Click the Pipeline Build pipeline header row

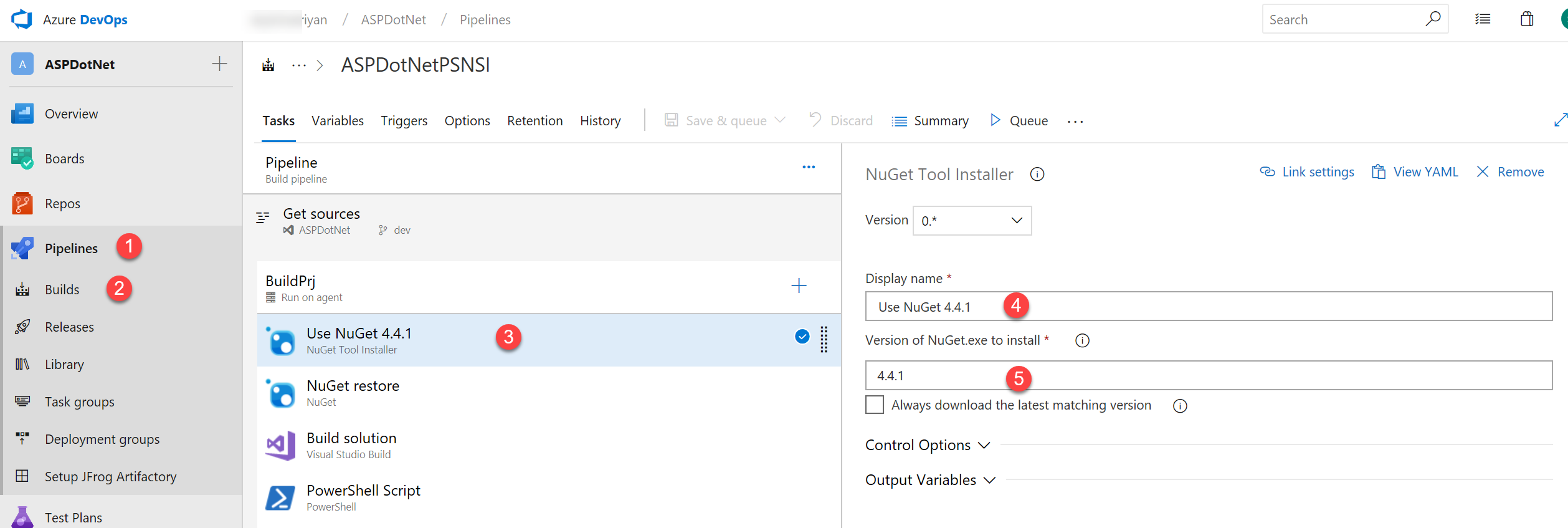(542, 169)
